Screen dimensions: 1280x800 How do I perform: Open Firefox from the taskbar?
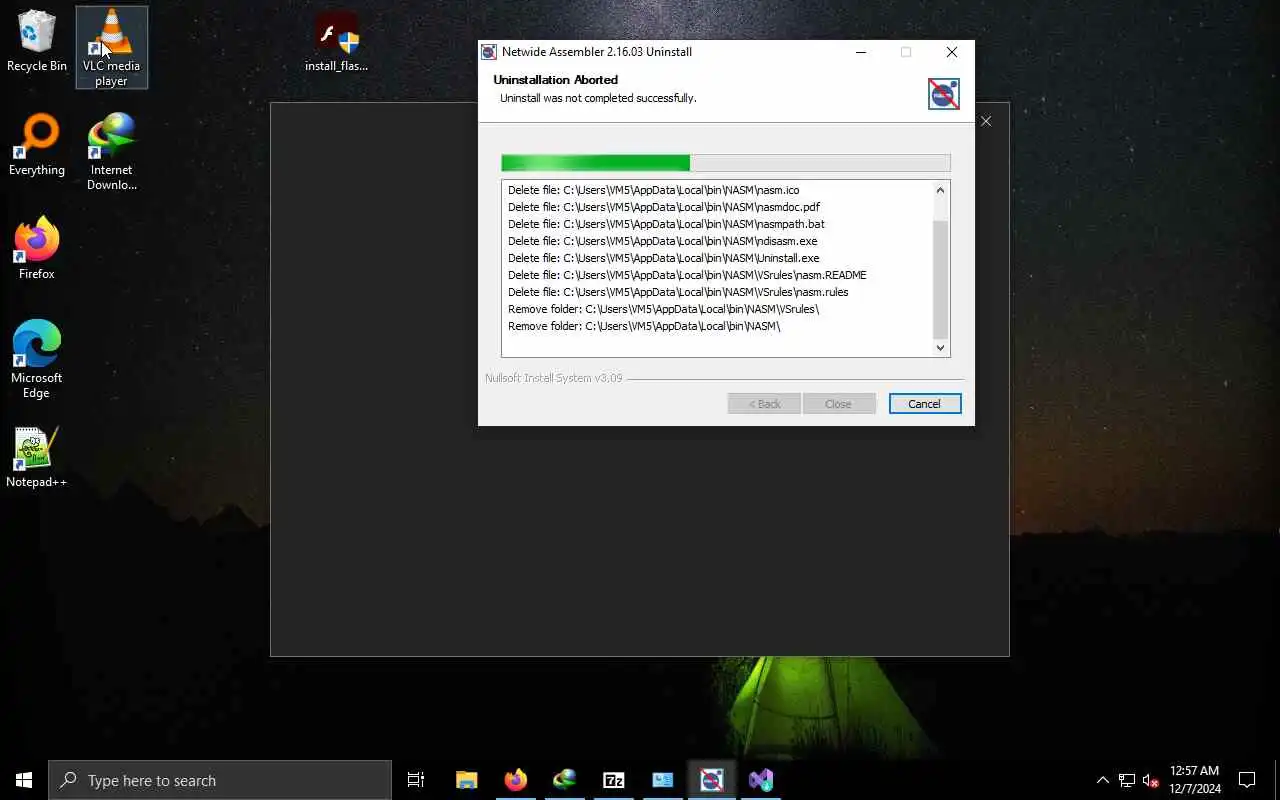point(516,780)
